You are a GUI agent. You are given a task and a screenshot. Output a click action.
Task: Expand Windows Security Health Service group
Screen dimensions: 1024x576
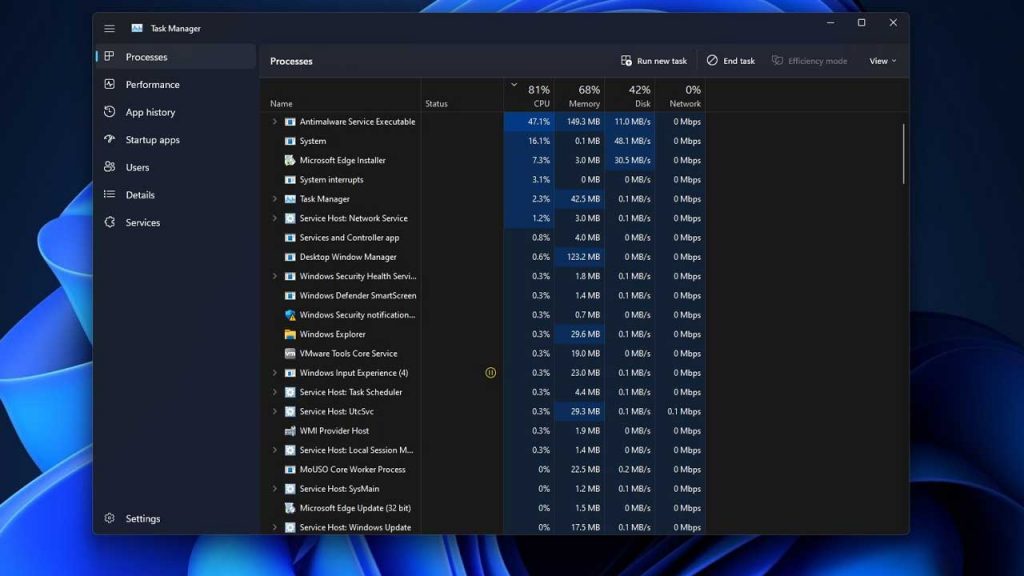click(x=274, y=276)
